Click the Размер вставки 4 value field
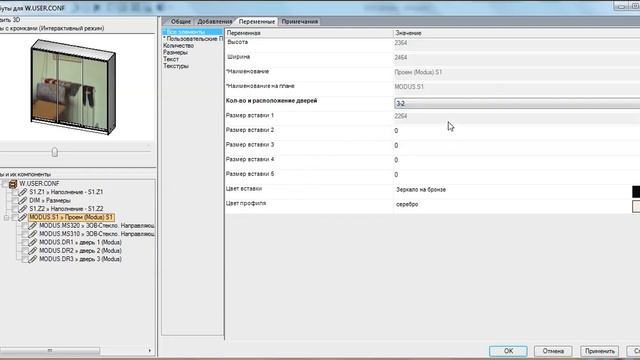Viewport: 640px width, 360px height. [517, 160]
